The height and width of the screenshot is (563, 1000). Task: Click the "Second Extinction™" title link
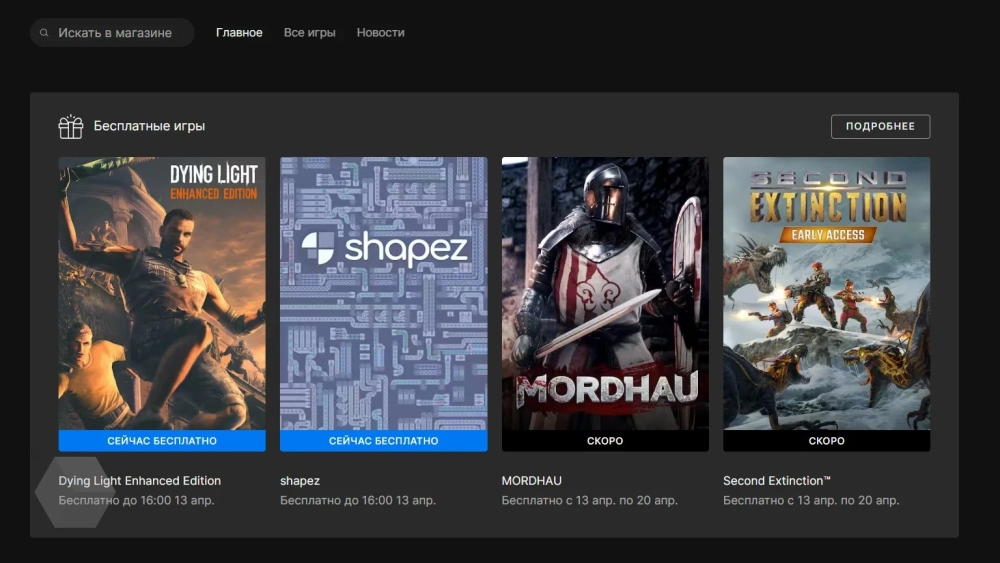coord(777,481)
